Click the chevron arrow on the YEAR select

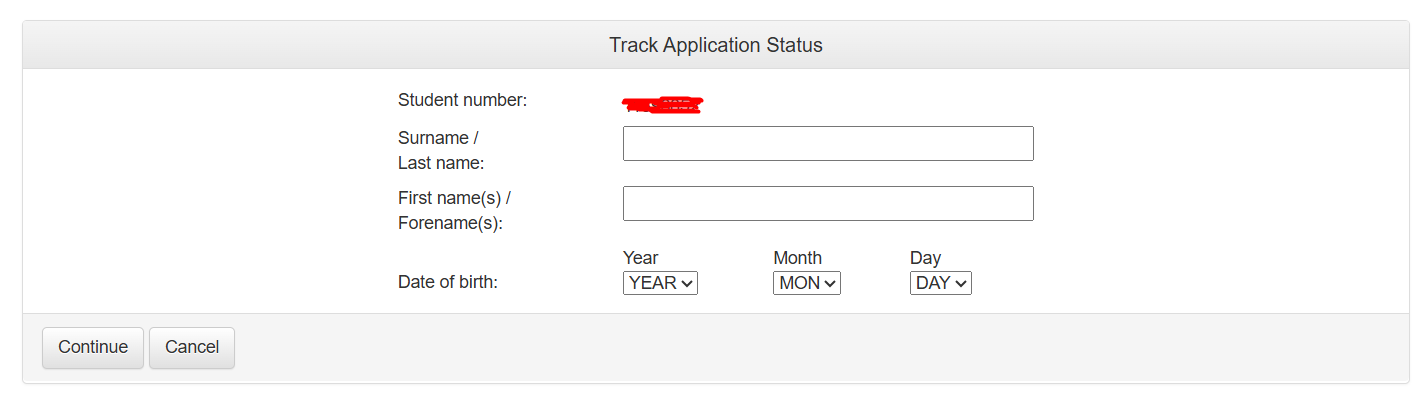tap(686, 284)
